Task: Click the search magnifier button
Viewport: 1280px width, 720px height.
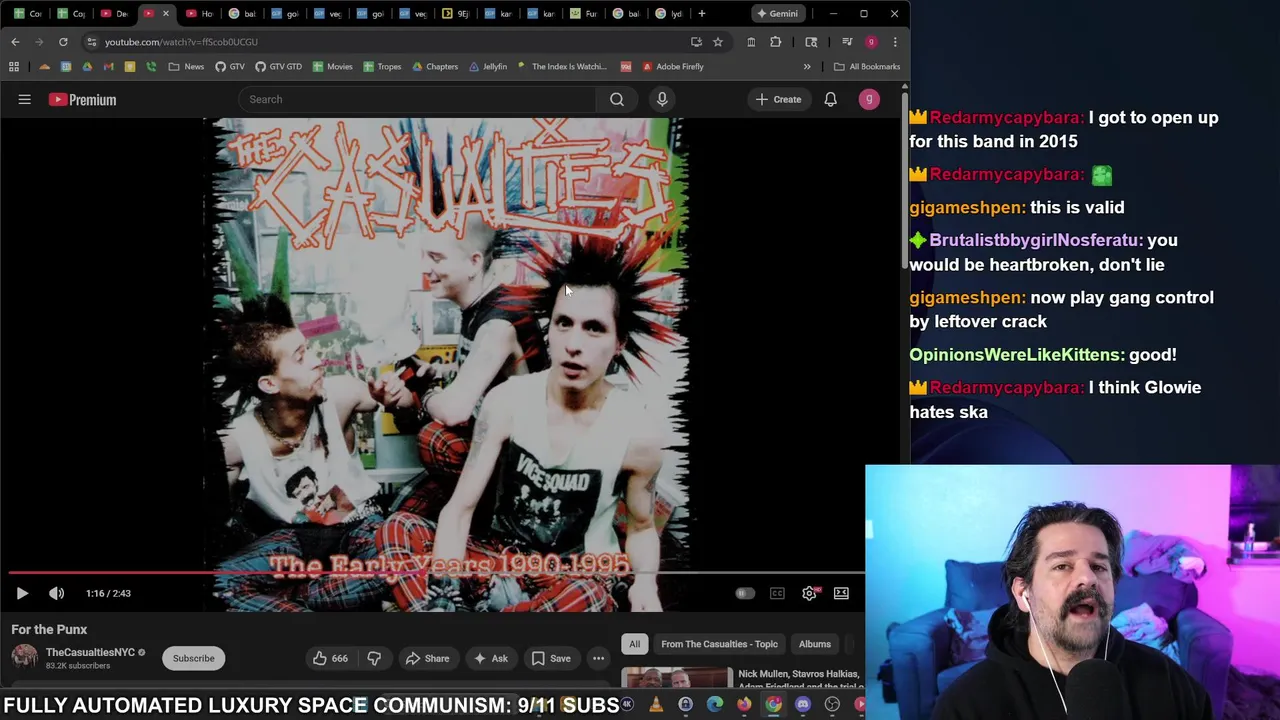Action: click(617, 99)
